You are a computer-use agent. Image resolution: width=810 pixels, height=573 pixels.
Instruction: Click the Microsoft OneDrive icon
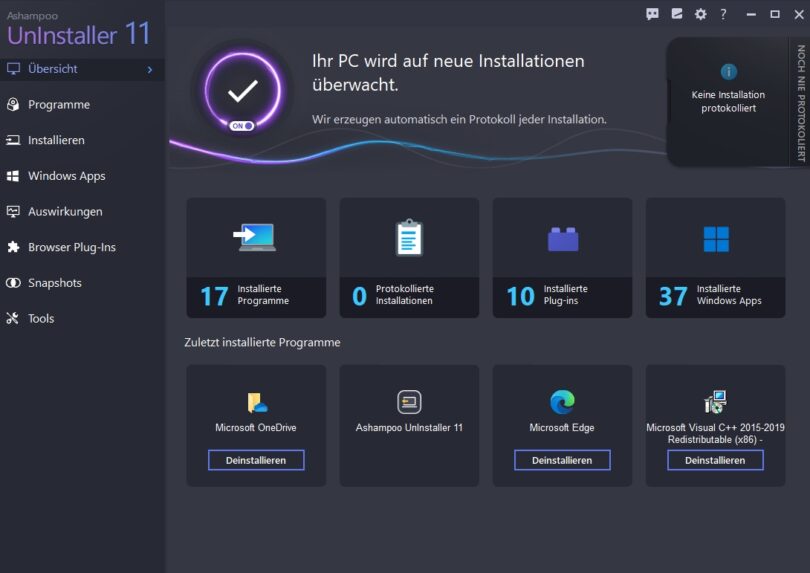(x=257, y=402)
